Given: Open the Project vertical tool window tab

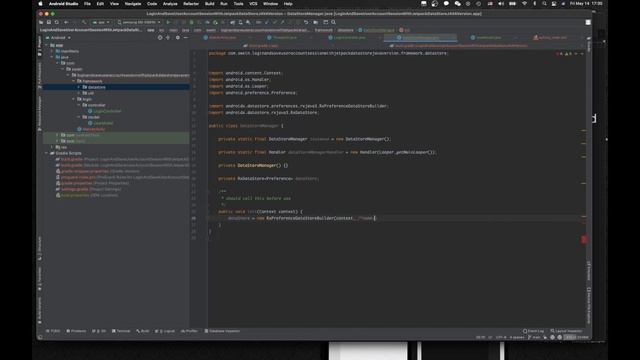Looking at the screenshot, I should click(x=40, y=46).
